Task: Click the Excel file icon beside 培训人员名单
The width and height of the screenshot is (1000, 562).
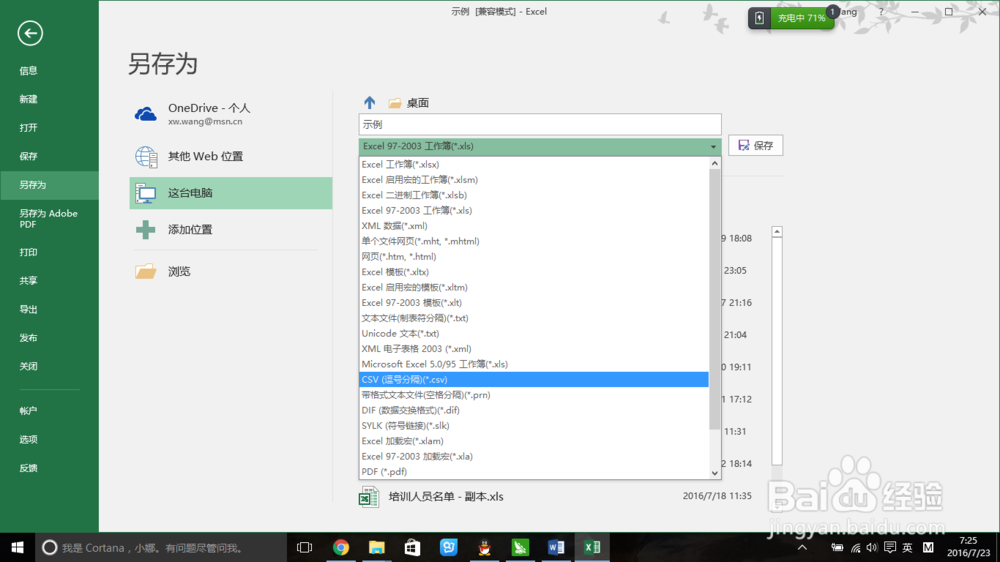Action: point(369,496)
